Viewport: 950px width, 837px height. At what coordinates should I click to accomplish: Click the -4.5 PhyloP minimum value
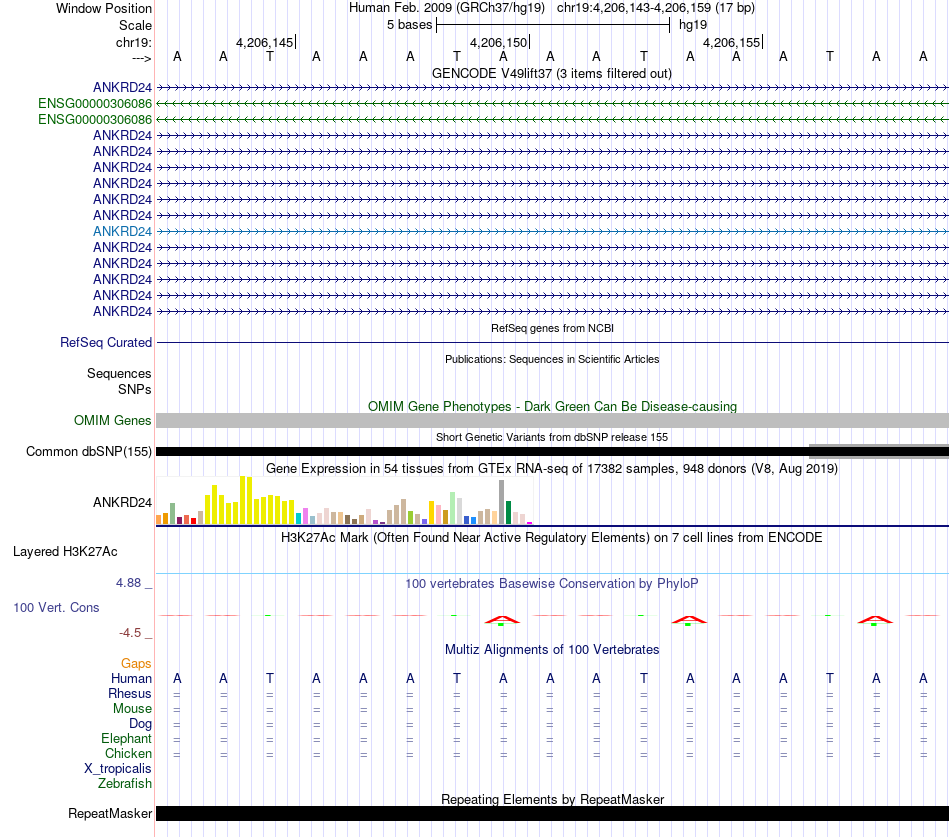click(130, 633)
